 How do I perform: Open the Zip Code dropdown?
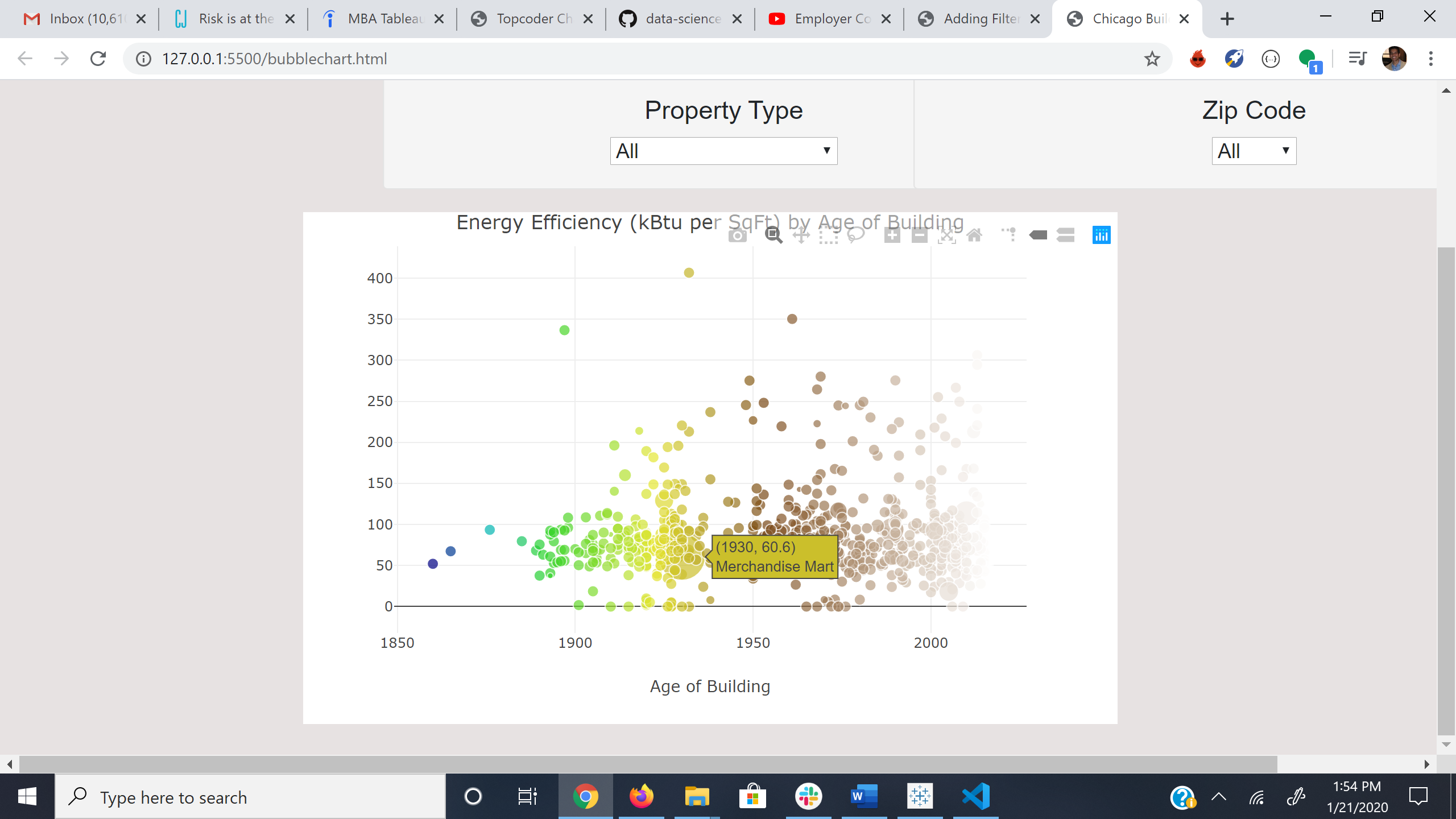(1254, 151)
